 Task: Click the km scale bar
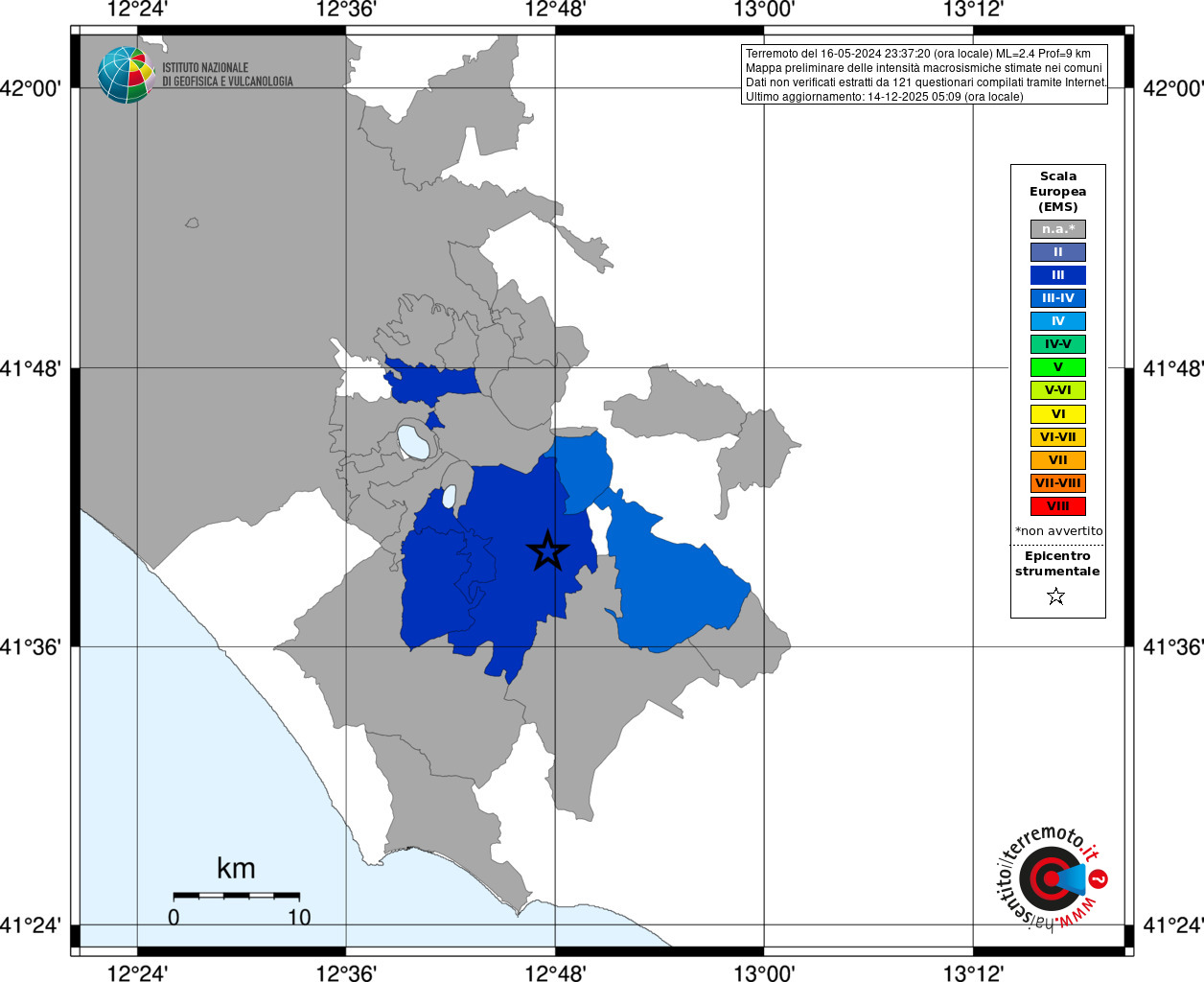tap(237, 896)
